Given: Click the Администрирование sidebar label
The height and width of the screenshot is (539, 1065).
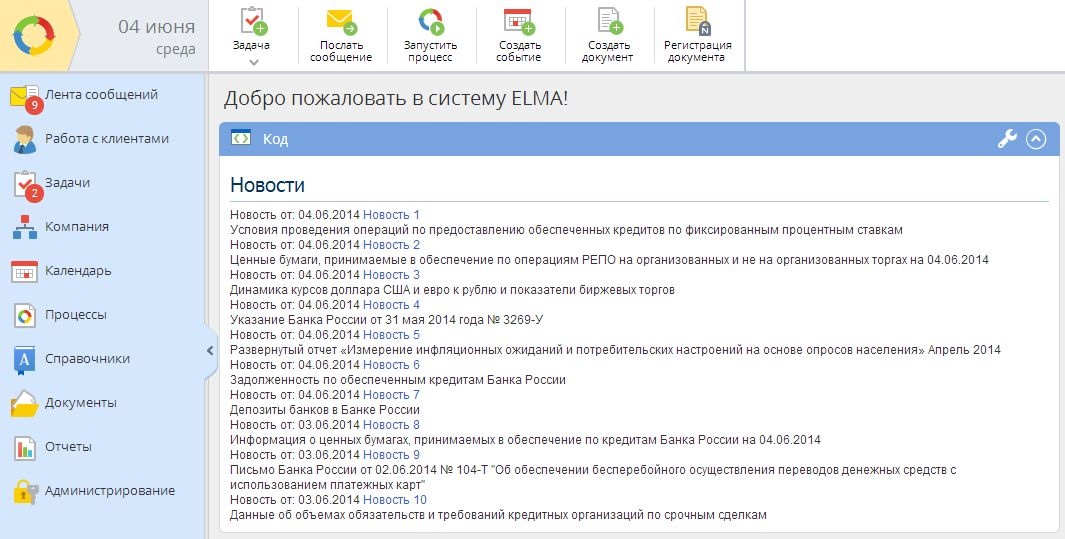Looking at the screenshot, I should tap(110, 491).
